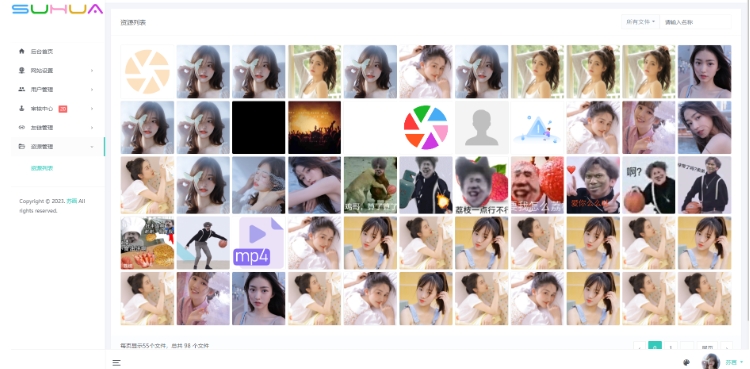Go to the next pagination page button

point(726,348)
